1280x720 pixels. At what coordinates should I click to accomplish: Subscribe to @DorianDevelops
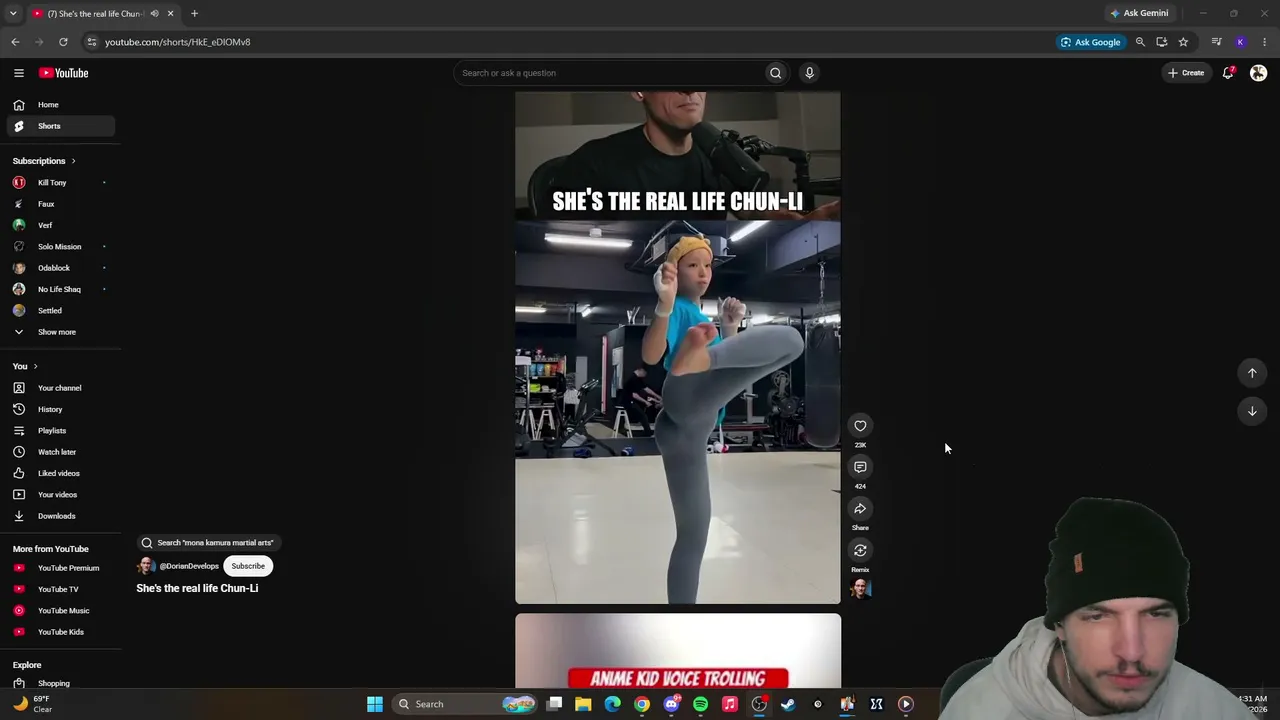pos(248,566)
